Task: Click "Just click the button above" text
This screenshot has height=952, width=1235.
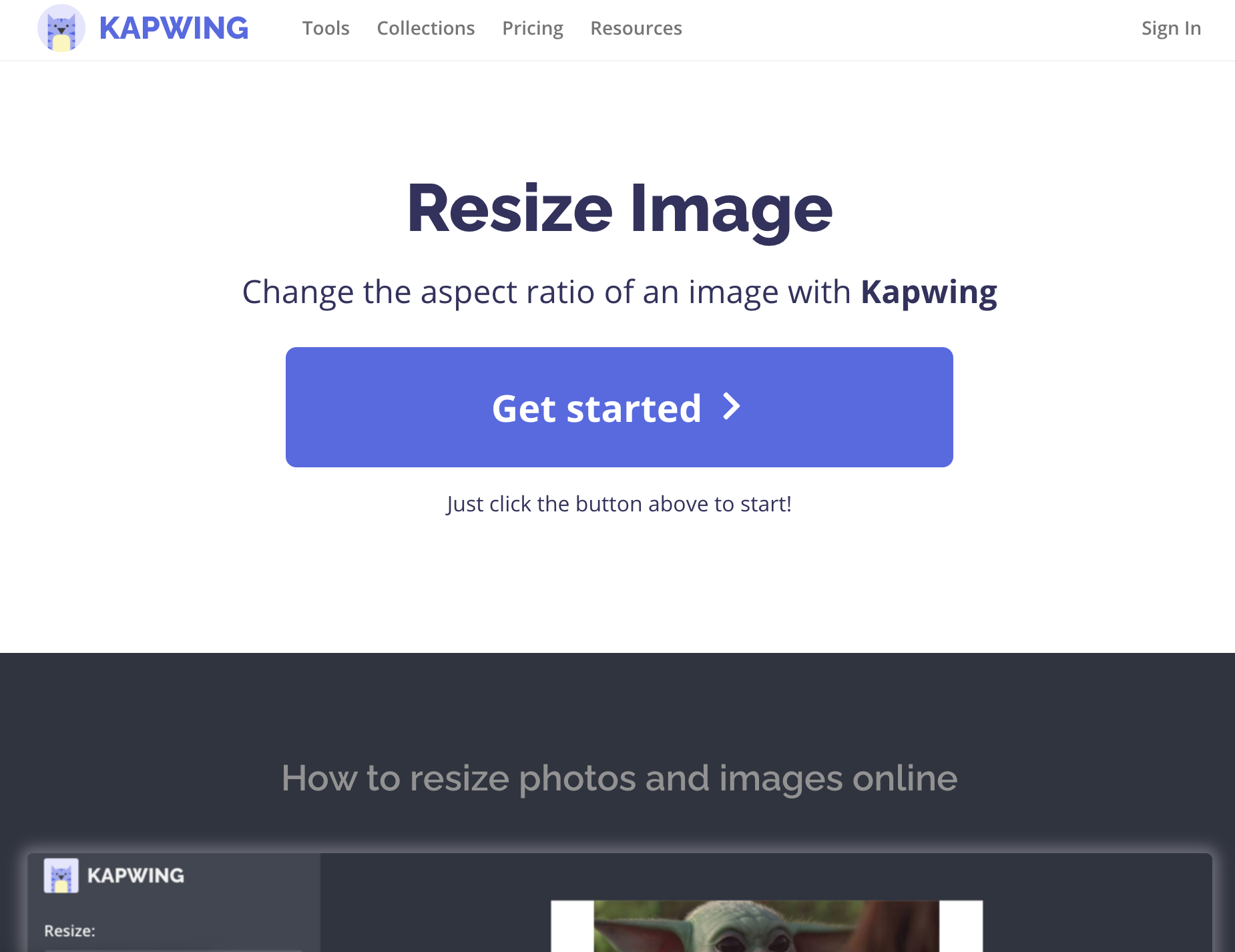Action: 619,504
